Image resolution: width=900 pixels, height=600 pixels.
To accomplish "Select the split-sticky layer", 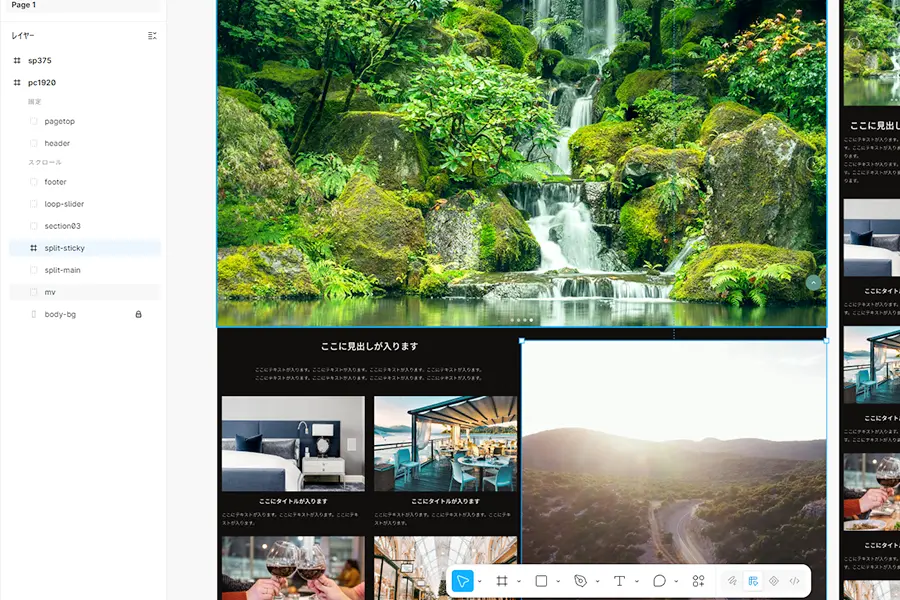I will tap(85, 248).
